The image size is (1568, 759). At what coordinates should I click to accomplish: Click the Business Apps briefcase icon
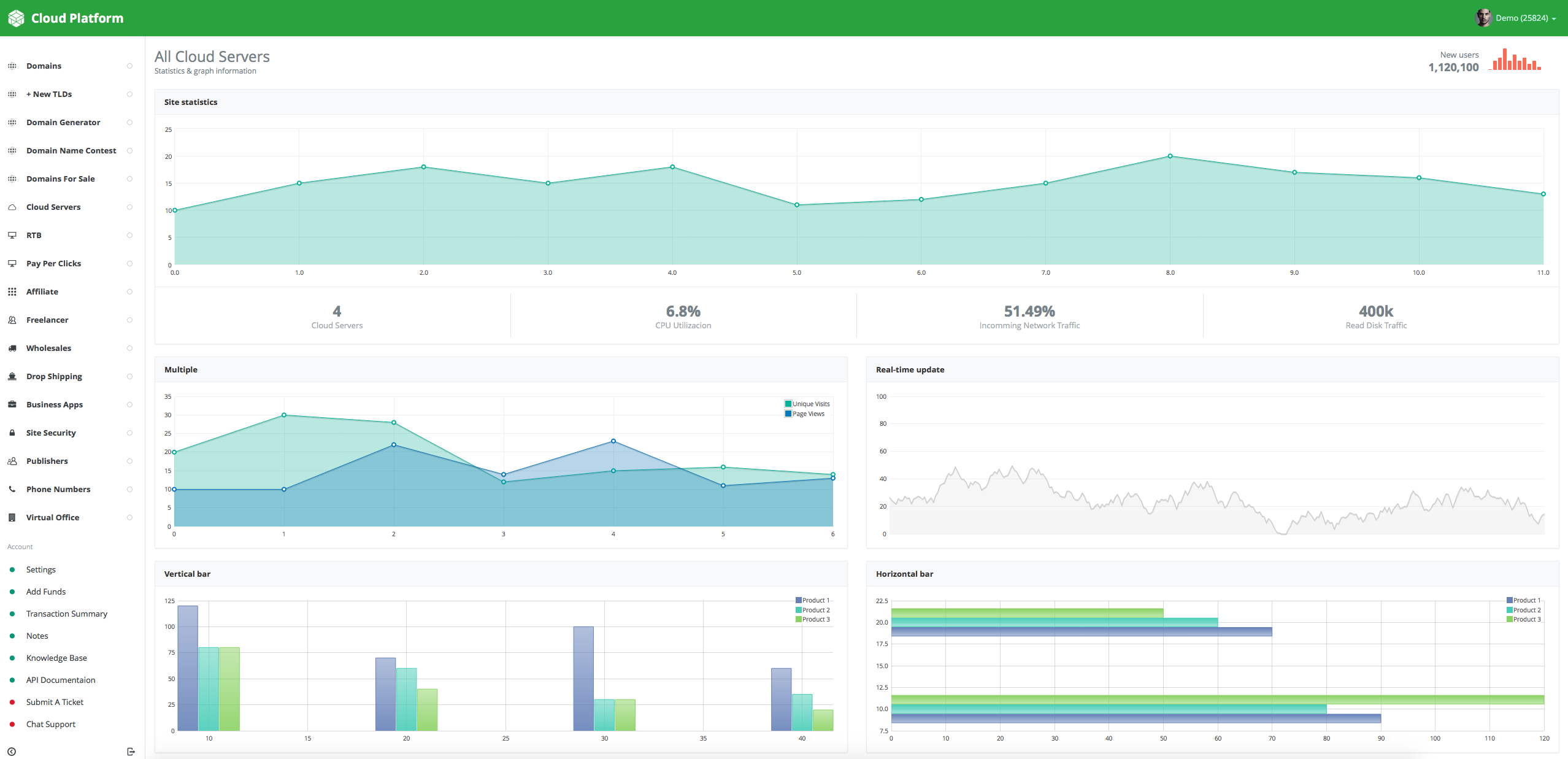tap(12, 405)
